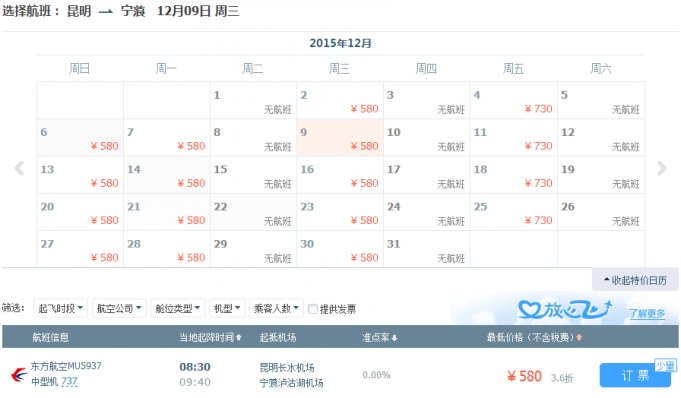Toggle the 提供发票 checkbox
The width and height of the screenshot is (681, 398).
coord(312,309)
